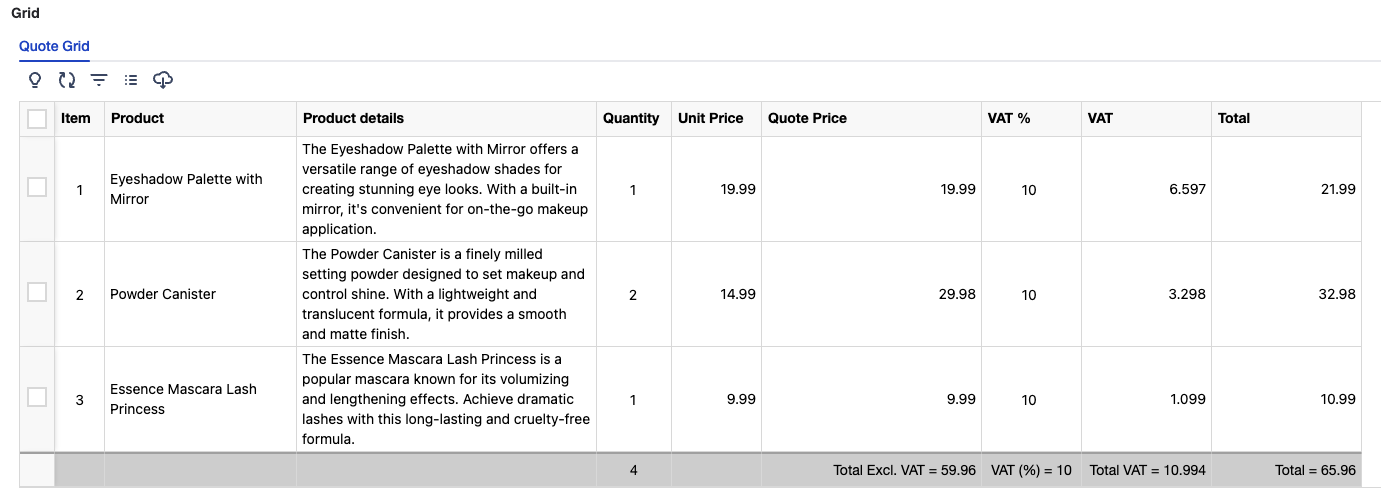
Task: Tick the select-all header checkbox
Action: (x=37, y=119)
